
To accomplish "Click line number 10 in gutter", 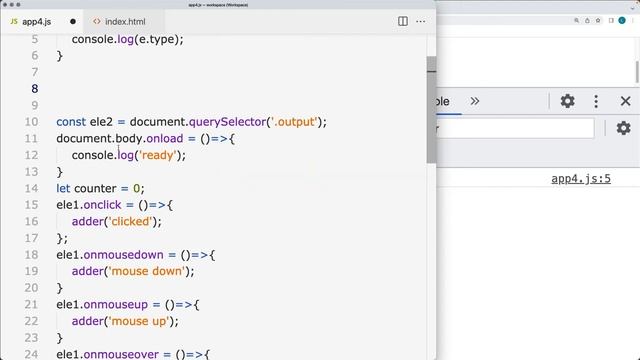I will (31, 122).
